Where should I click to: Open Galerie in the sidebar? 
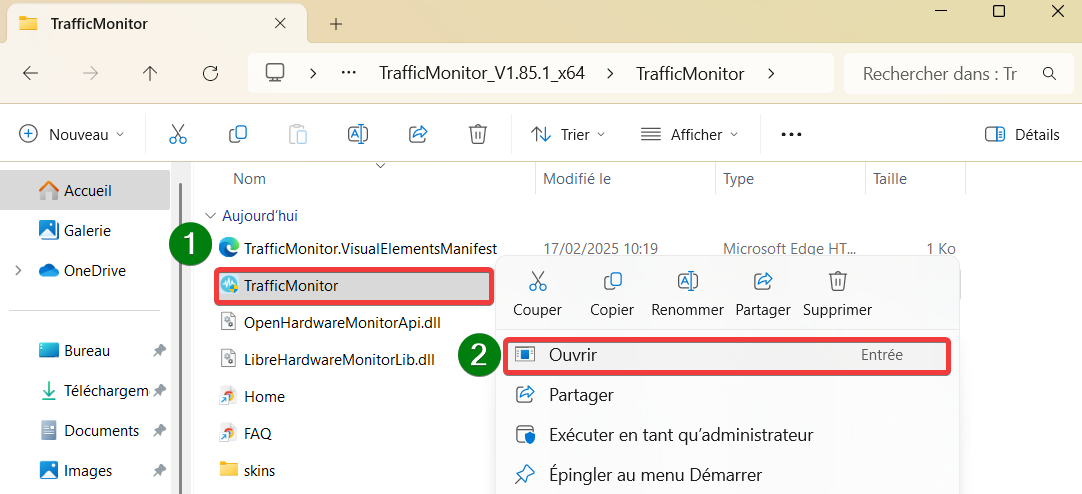click(85, 230)
